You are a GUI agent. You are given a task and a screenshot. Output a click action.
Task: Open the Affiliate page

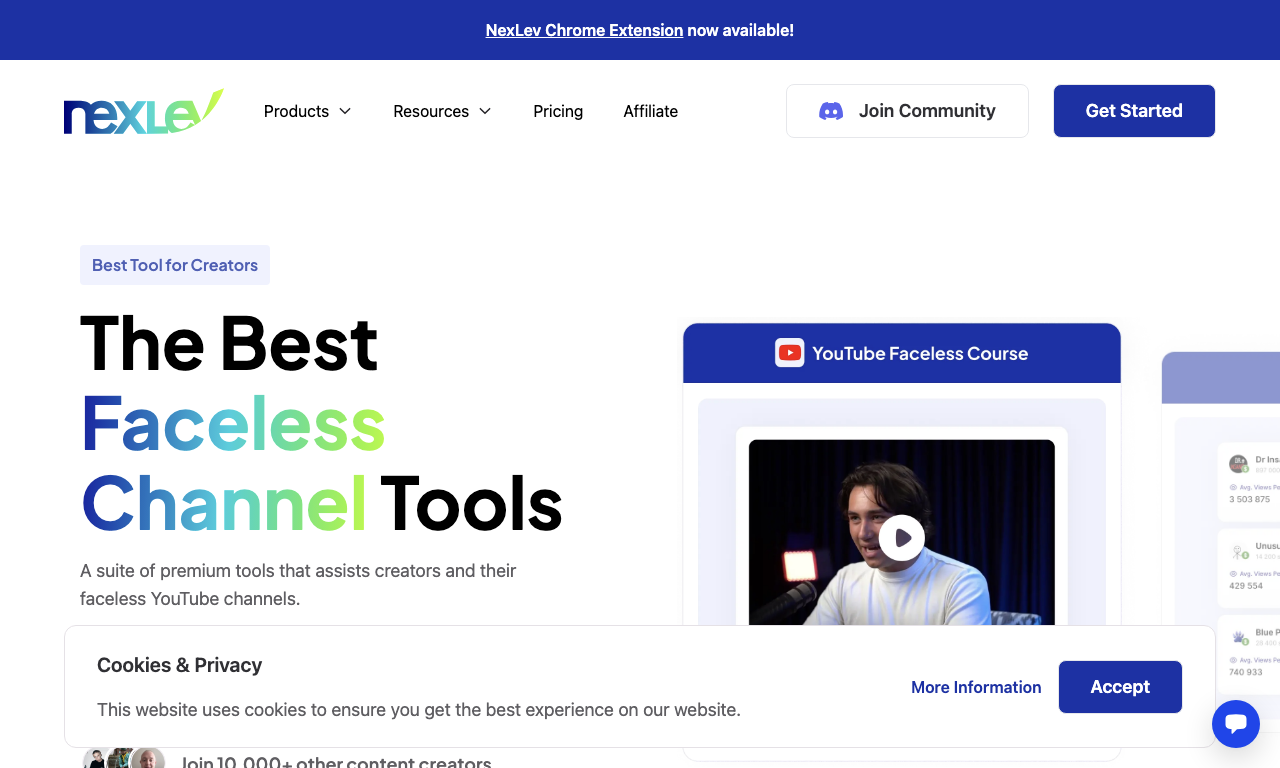tap(651, 111)
